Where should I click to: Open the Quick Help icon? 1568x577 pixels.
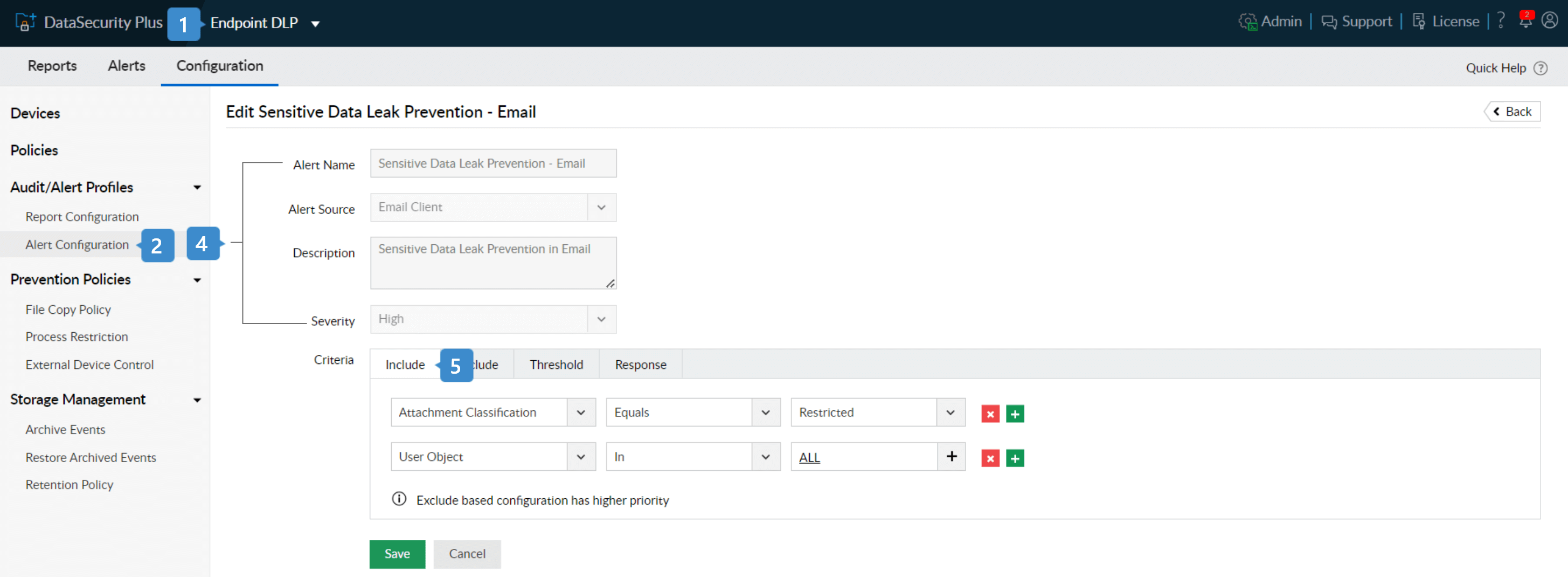pyautogui.click(x=1541, y=68)
